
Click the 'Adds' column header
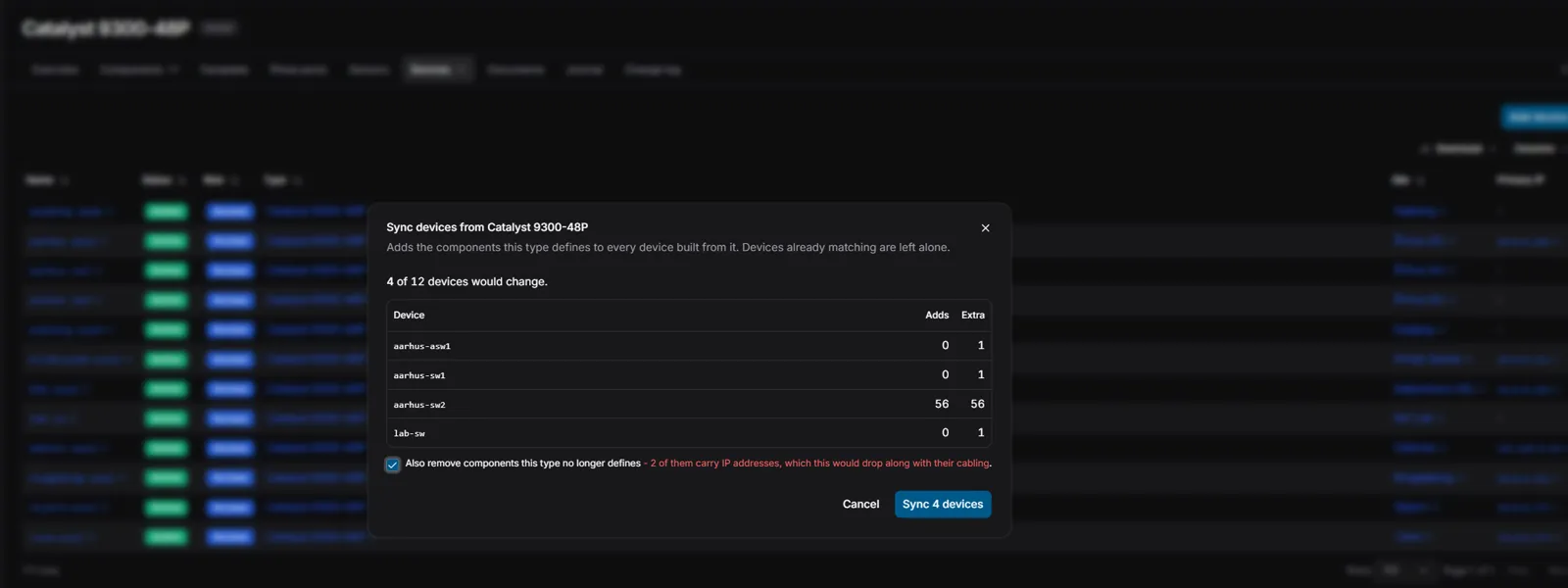[x=937, y=315]
